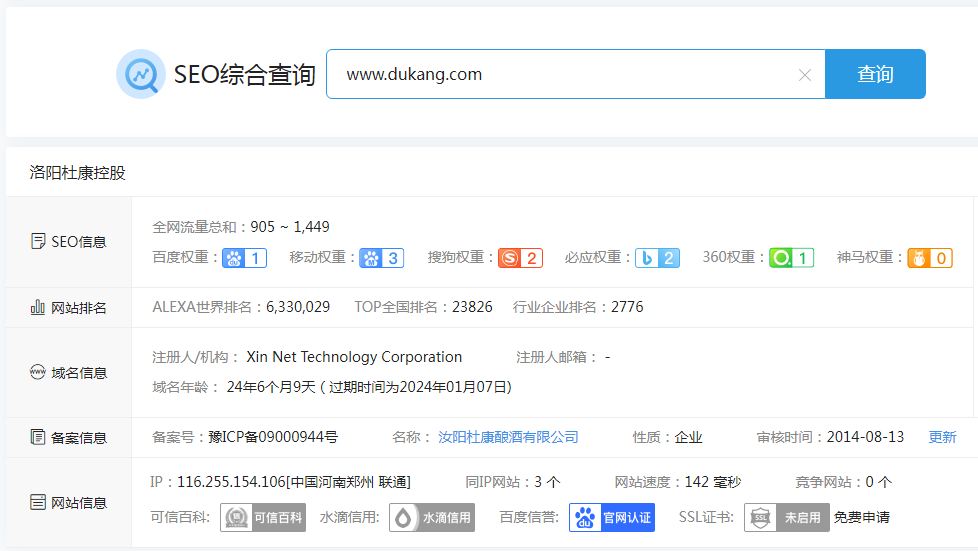Click the 搜狗权重 badge showing 2
This screenshot has width=978, height=551.
pos(520,258)
